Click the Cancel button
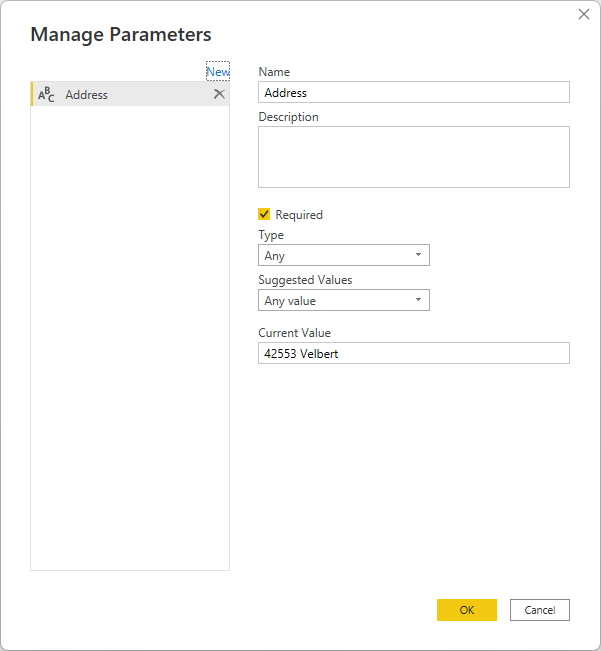This screenshot has height=651, width=601. [540, 610]
